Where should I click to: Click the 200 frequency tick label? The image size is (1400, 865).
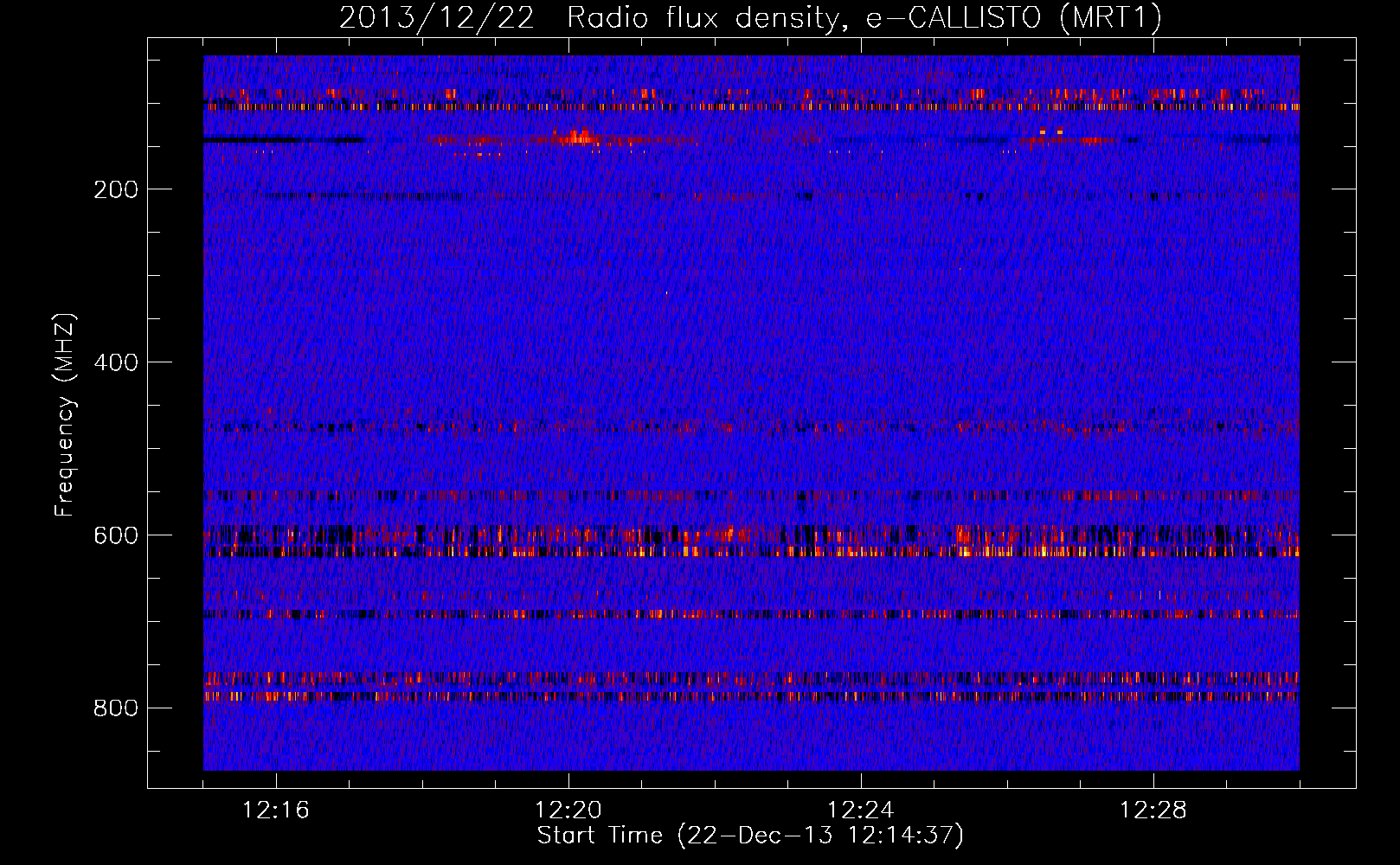tap(116, 189)
